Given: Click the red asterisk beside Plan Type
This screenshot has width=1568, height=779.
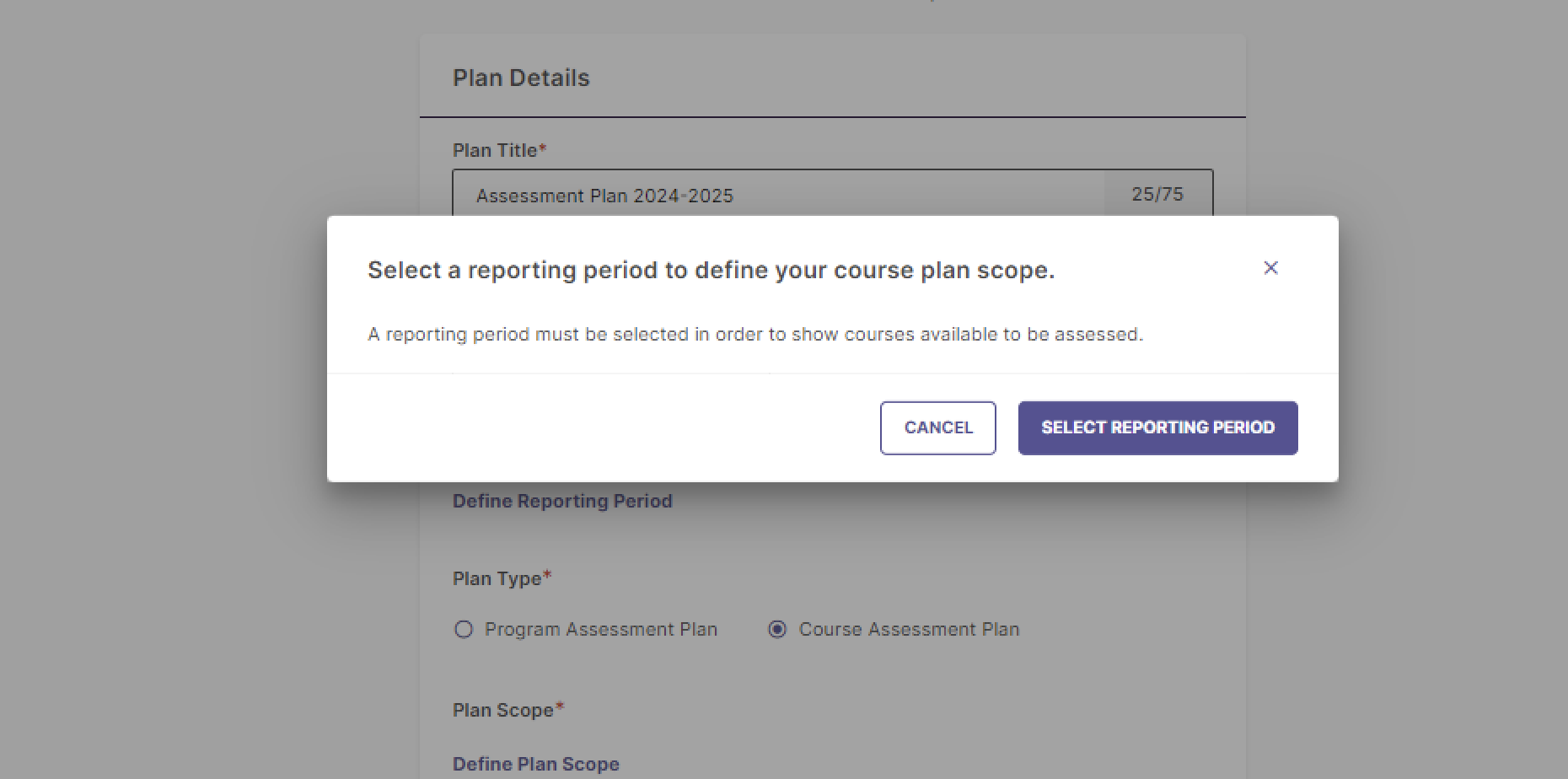Looking at the screenshot, I should (x=547, y=576).
